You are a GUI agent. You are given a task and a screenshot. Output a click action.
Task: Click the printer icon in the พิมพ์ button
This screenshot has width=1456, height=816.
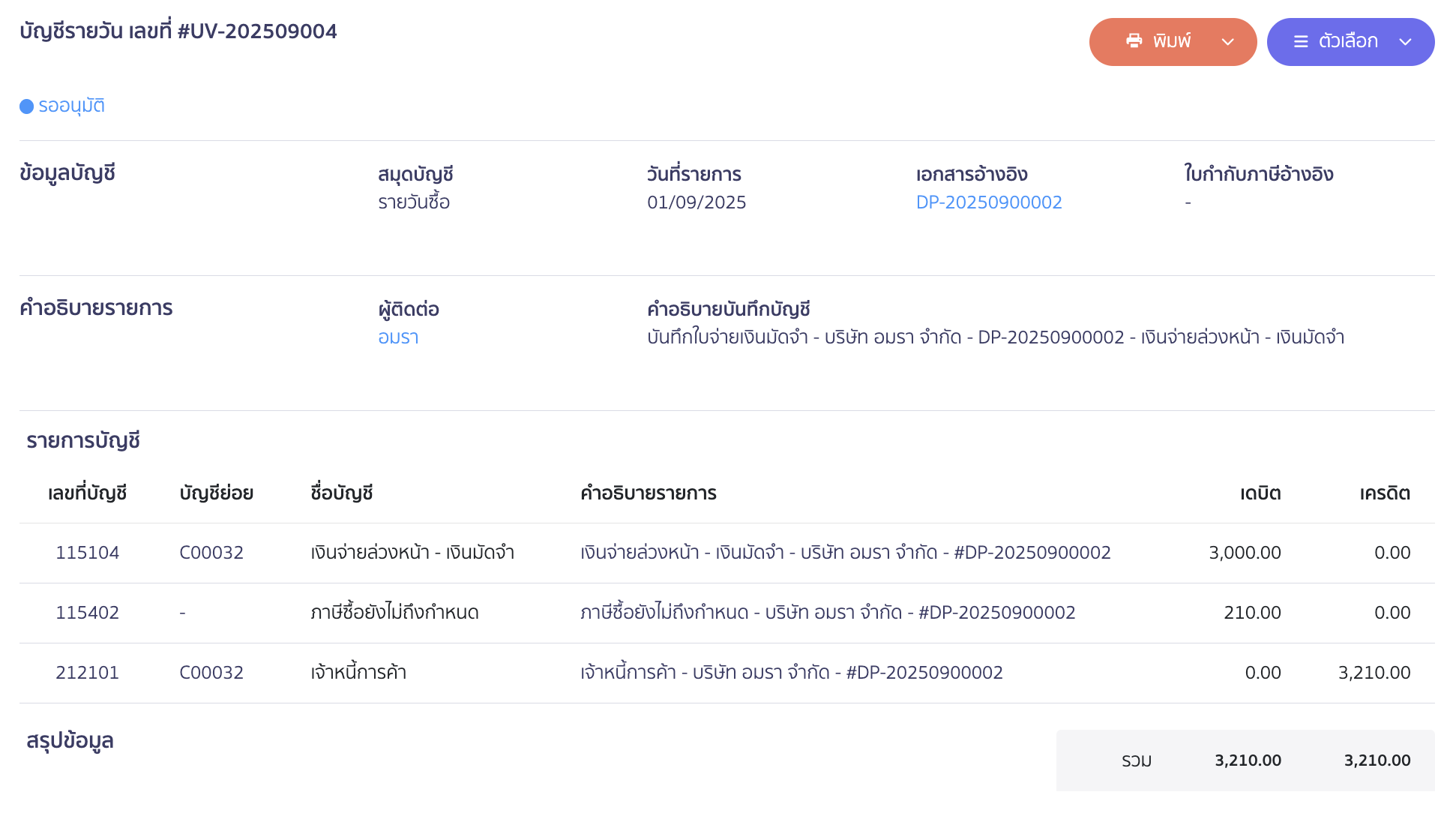pyautogui.click(x=1134, y=41)
